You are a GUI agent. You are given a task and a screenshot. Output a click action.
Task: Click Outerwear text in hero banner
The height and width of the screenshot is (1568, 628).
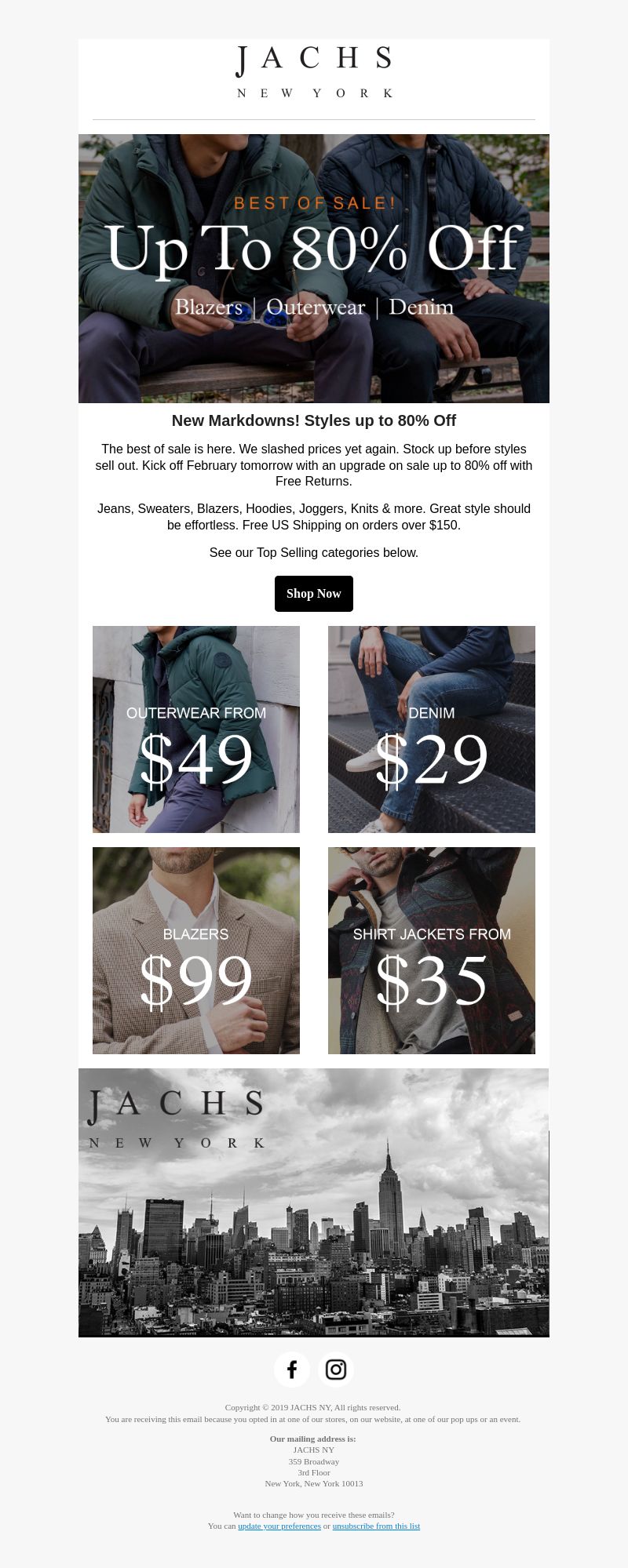click(316, 307)
